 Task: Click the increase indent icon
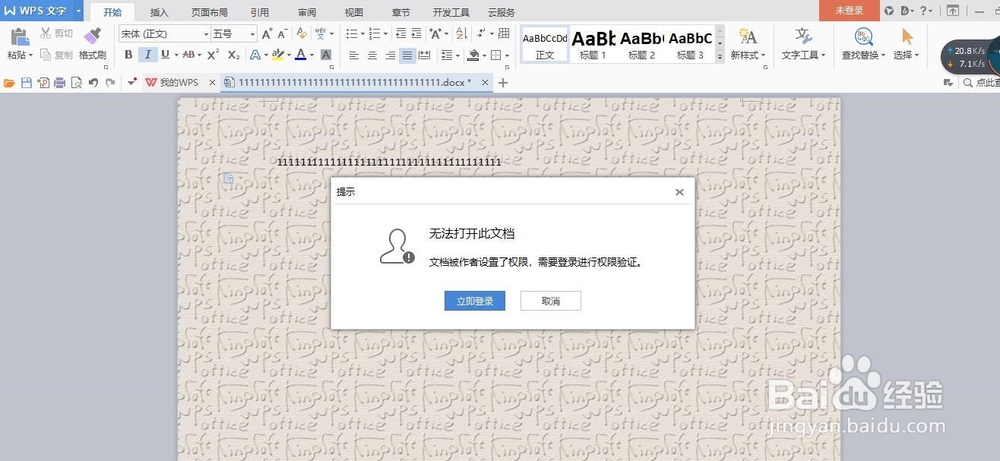(416, 34)
